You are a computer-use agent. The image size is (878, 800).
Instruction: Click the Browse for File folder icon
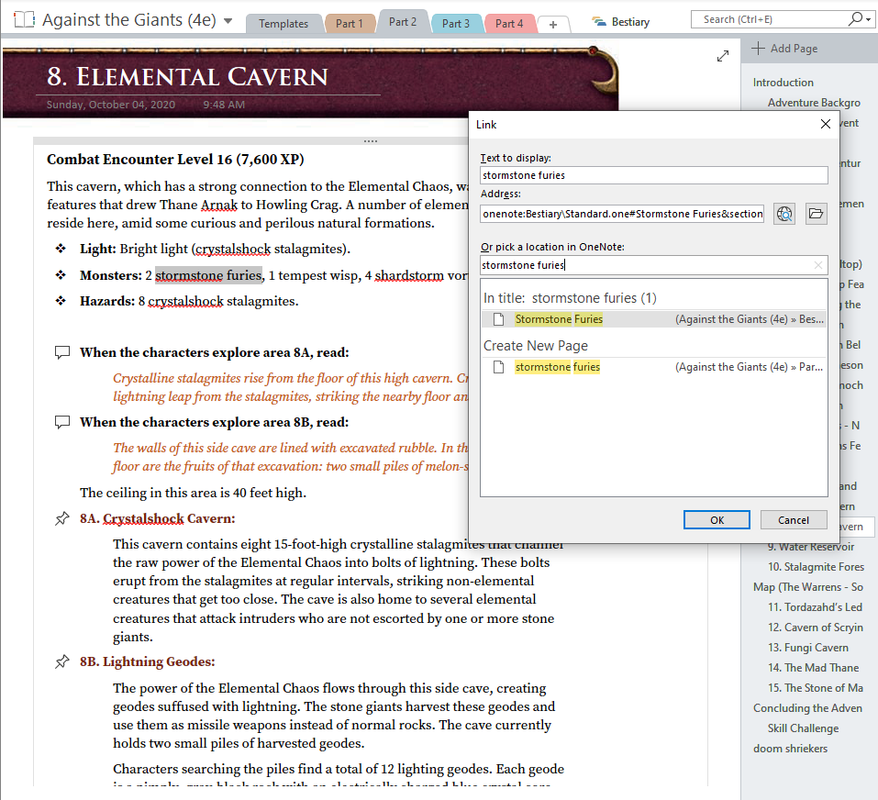[816, 214]
